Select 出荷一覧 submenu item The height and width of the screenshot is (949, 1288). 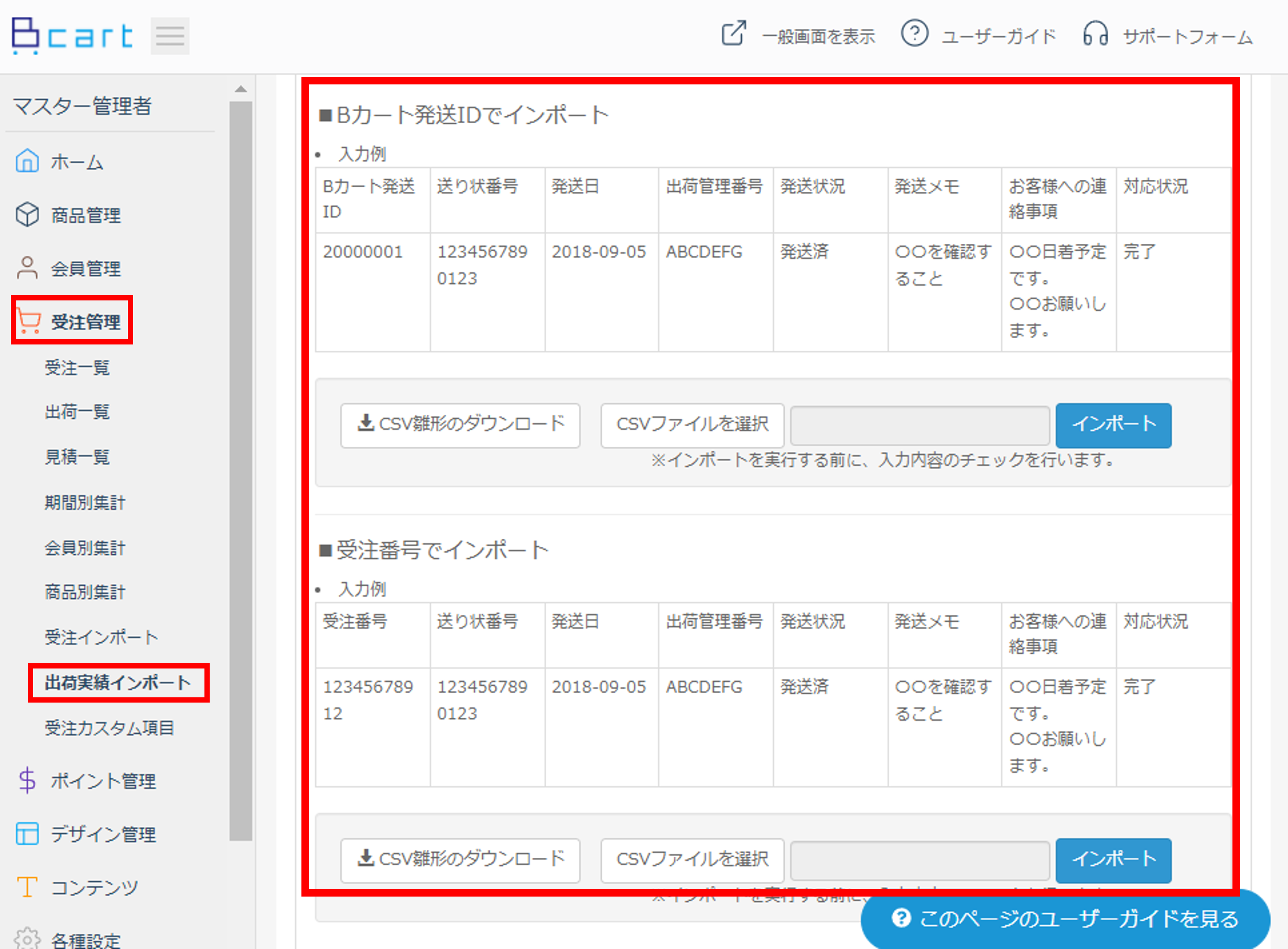pyautogui.click(x=77, y=412)
